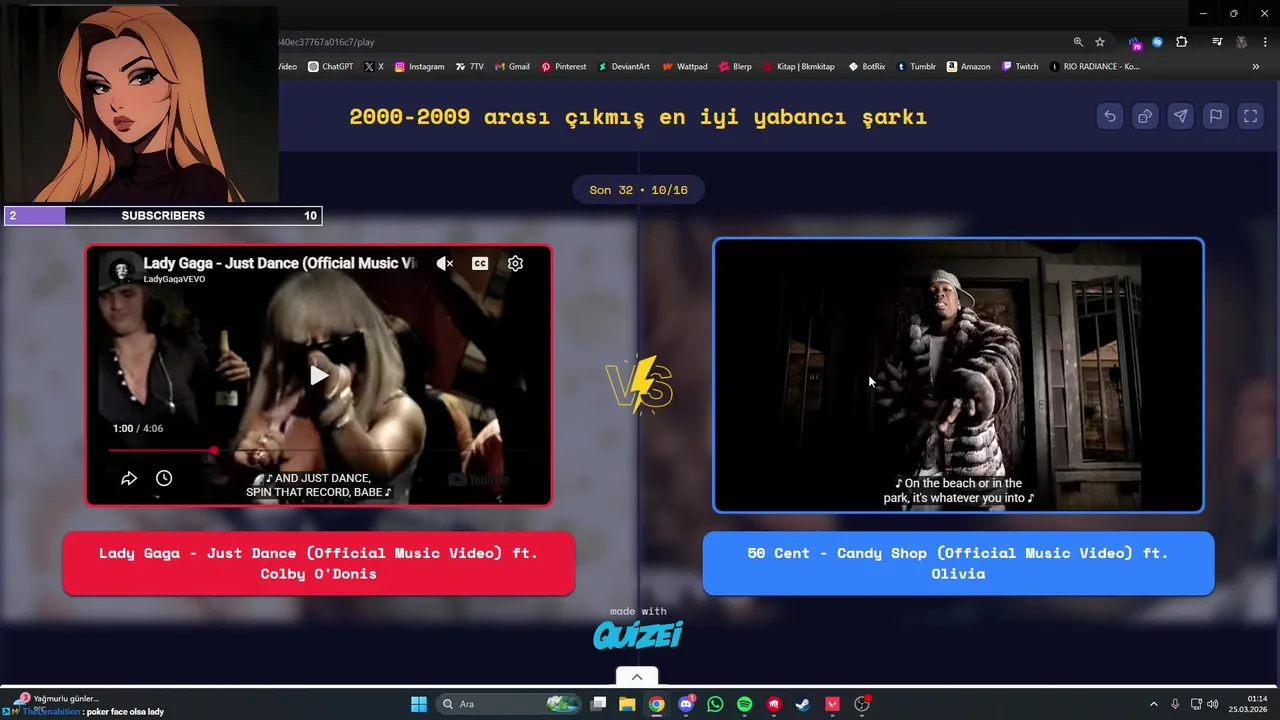Show hidden system tray icons chevron

click(1153, 704)
